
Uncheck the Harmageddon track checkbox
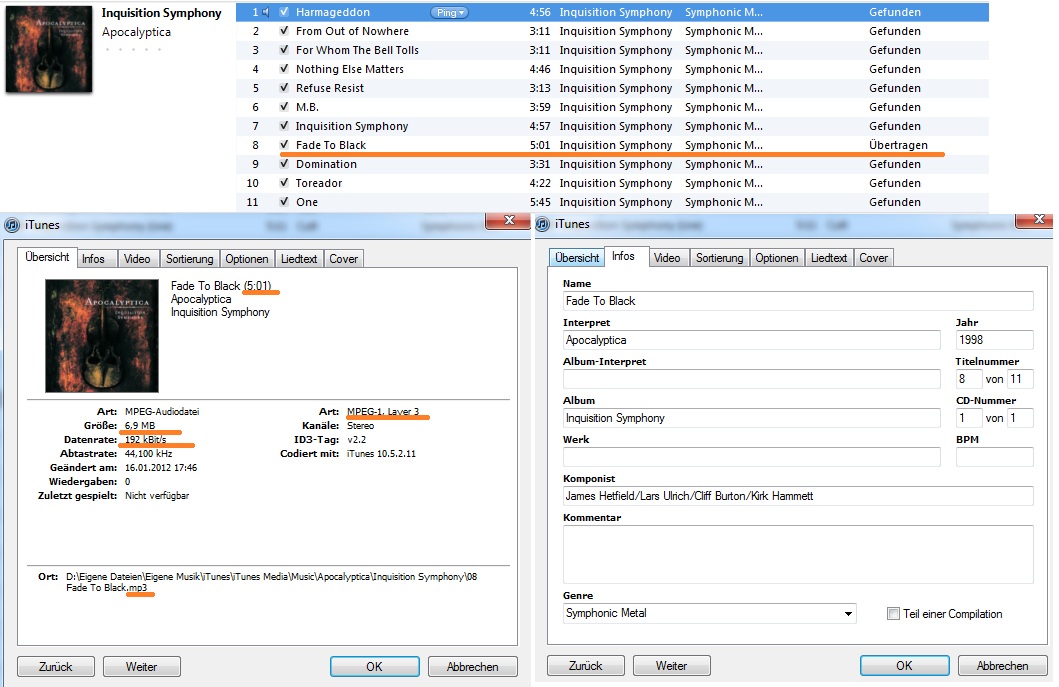(x=284, y=12)
